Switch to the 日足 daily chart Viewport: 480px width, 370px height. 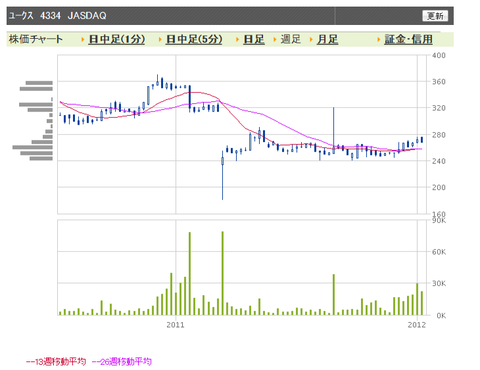click(x=254, y=39)
